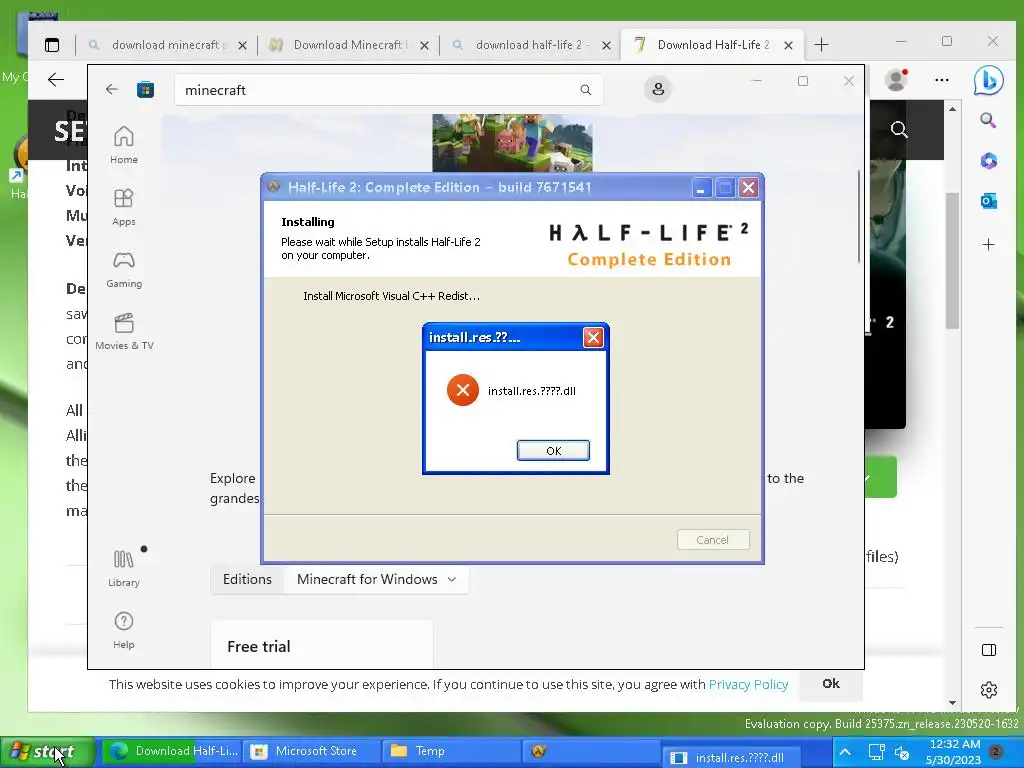The width and height of the screenshot is (1024, 768).
Task: Open Edge tab actions menu icon
Action: click(52, 45)
